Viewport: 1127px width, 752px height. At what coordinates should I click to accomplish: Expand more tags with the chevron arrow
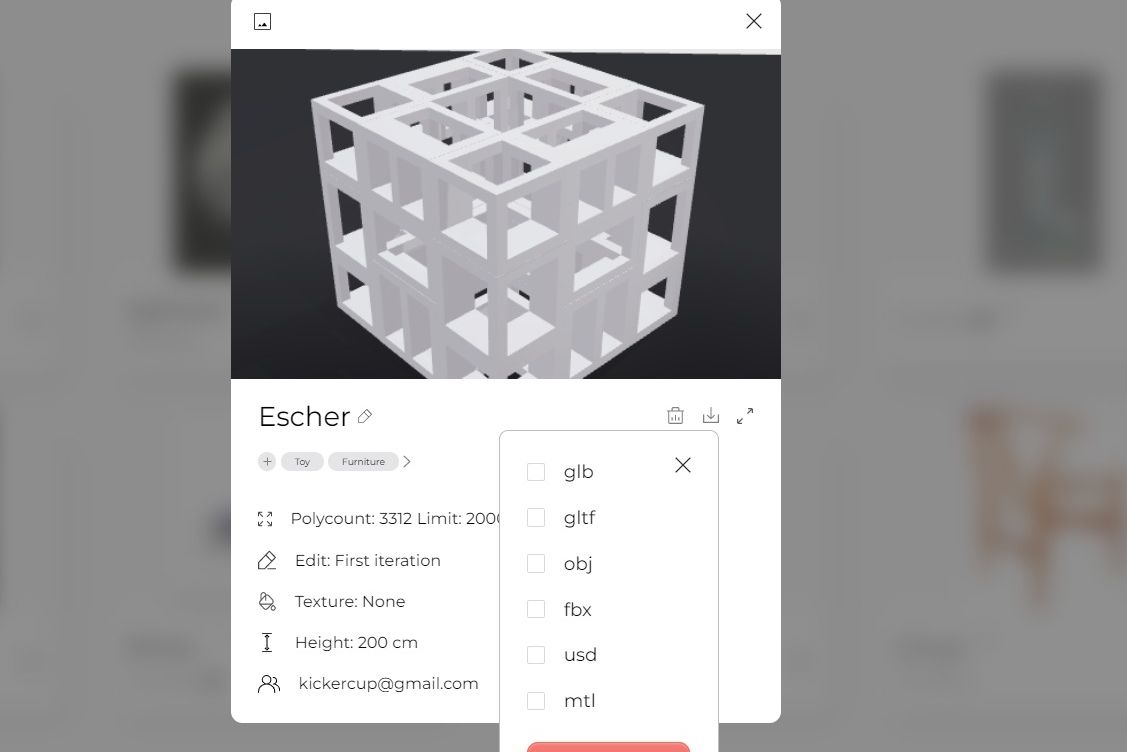[407, 462]
